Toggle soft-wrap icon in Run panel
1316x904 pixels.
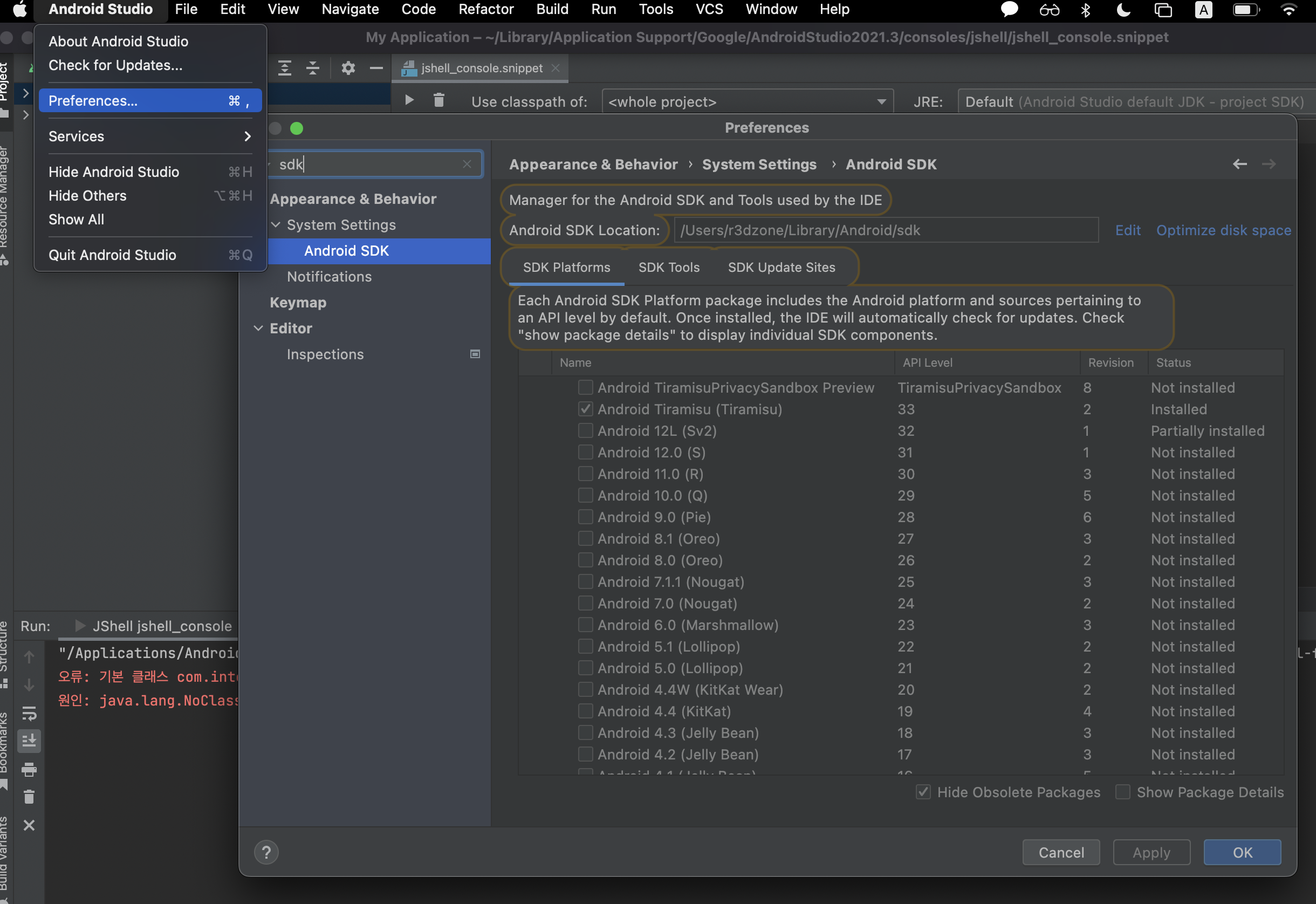pyautogui.click(x=29, y=713)
